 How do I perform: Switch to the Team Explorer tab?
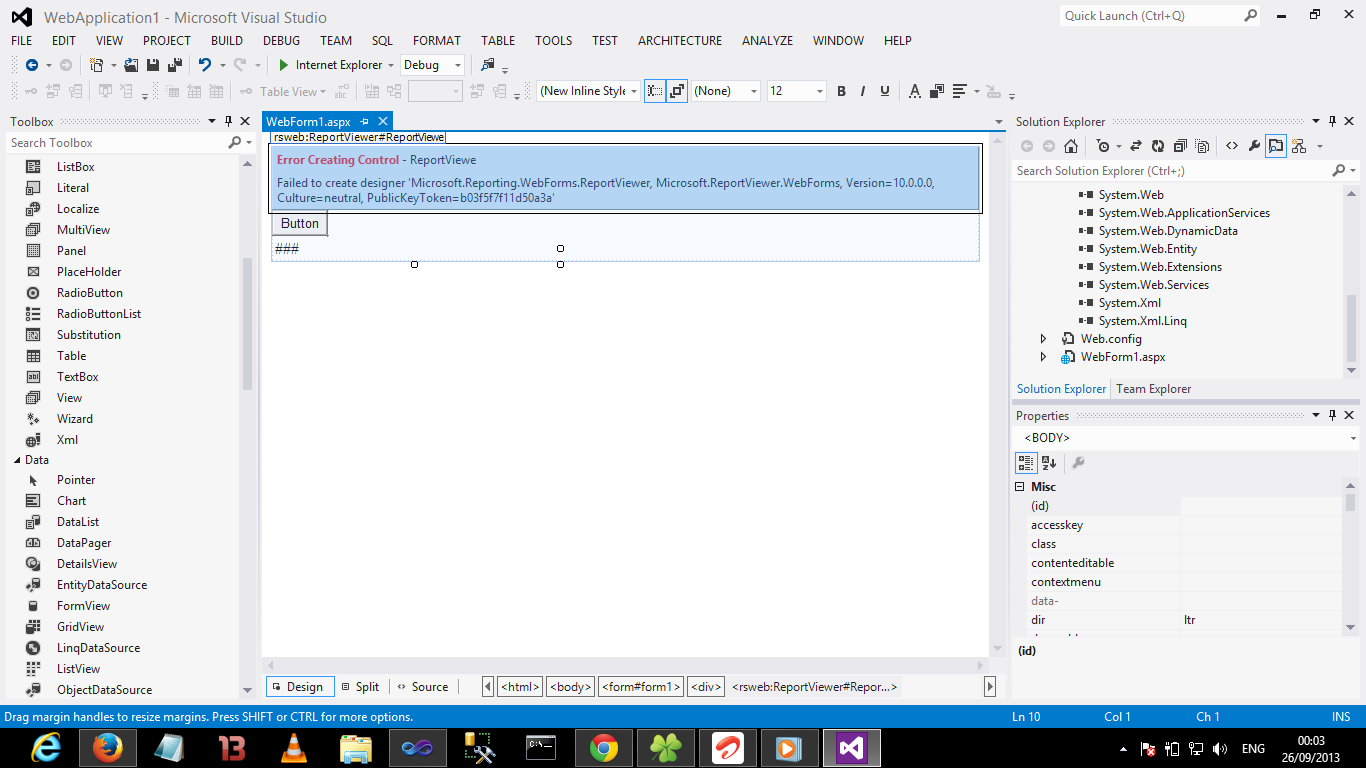pos(1153,389)
